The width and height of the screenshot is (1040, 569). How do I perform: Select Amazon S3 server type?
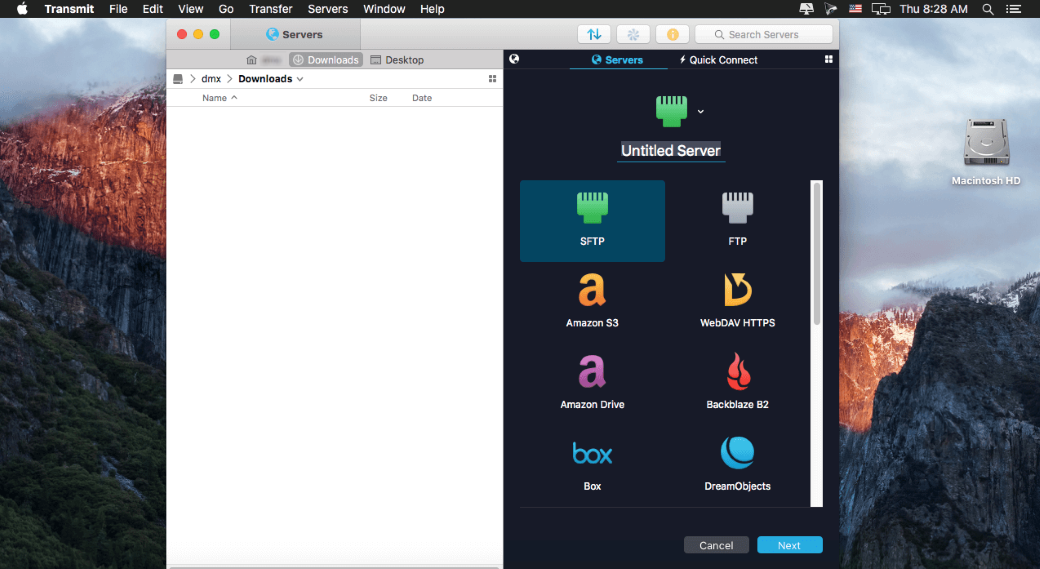tap(592, 302)
